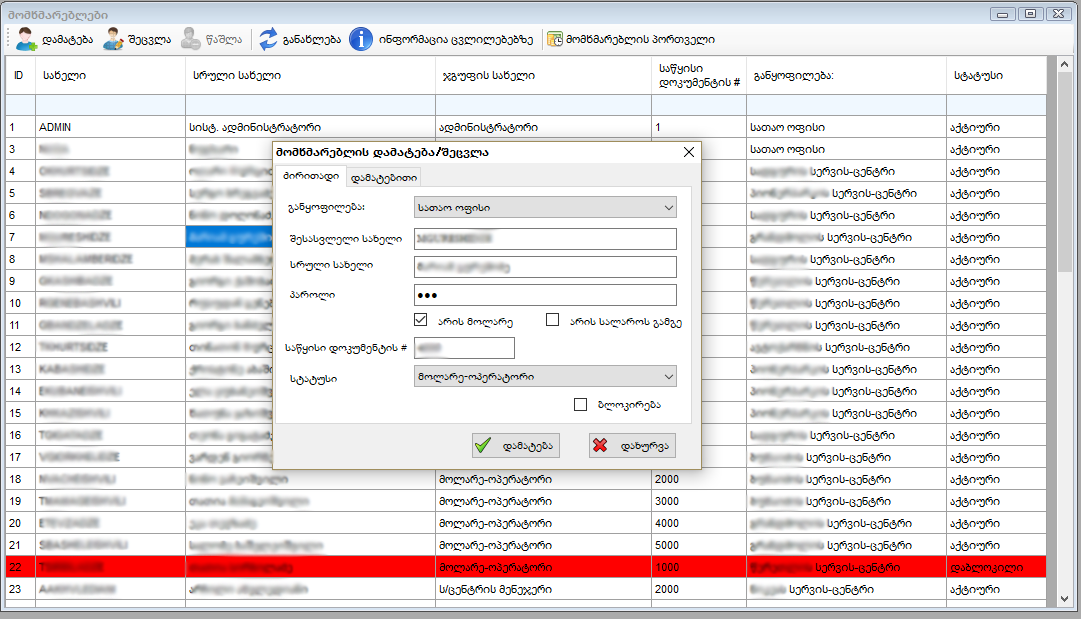Switch to the დამატებითი tab
This screenshot has width=1081, height=619.
point(383,177)
